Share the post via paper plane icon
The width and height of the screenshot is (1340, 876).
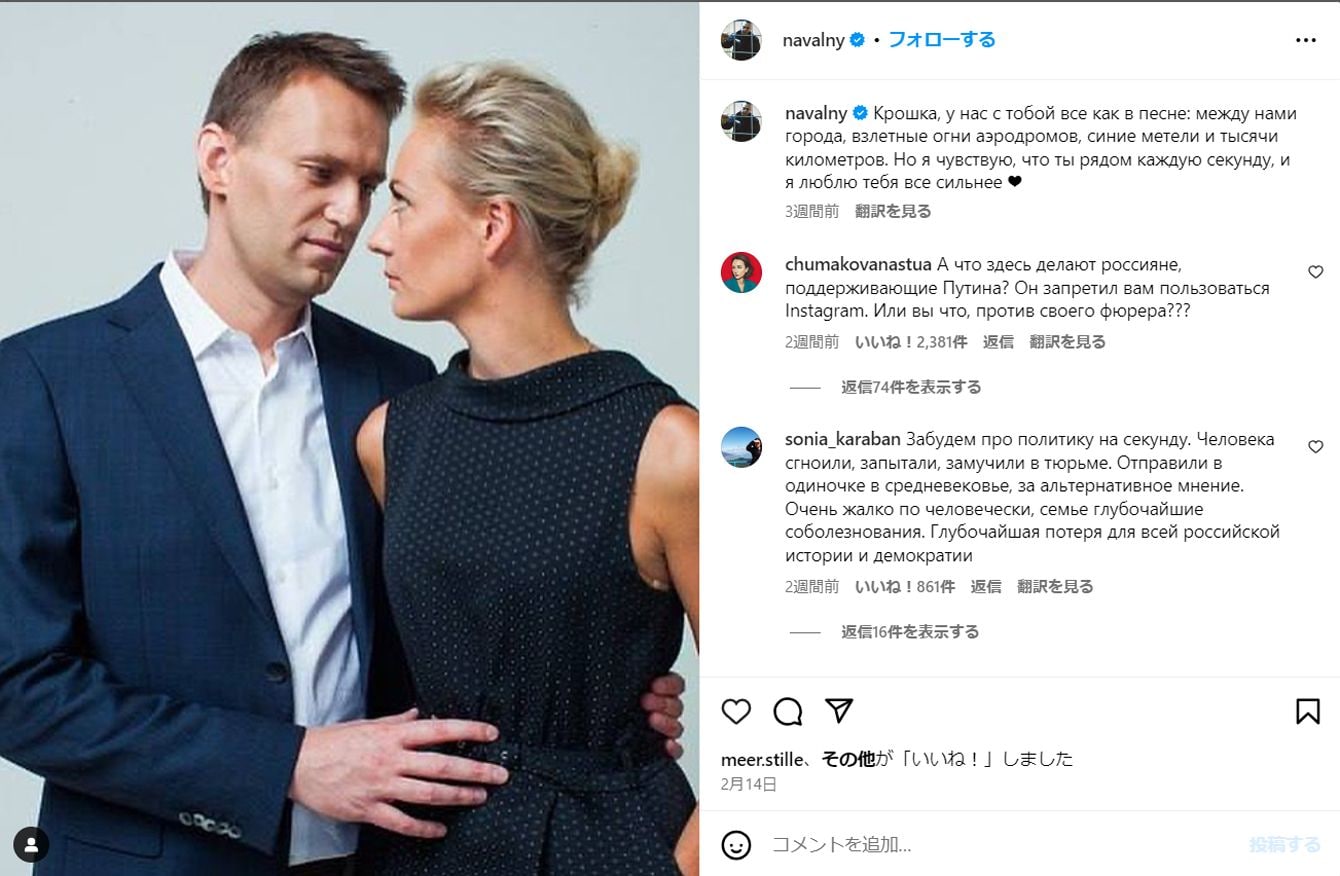point(840,711)
